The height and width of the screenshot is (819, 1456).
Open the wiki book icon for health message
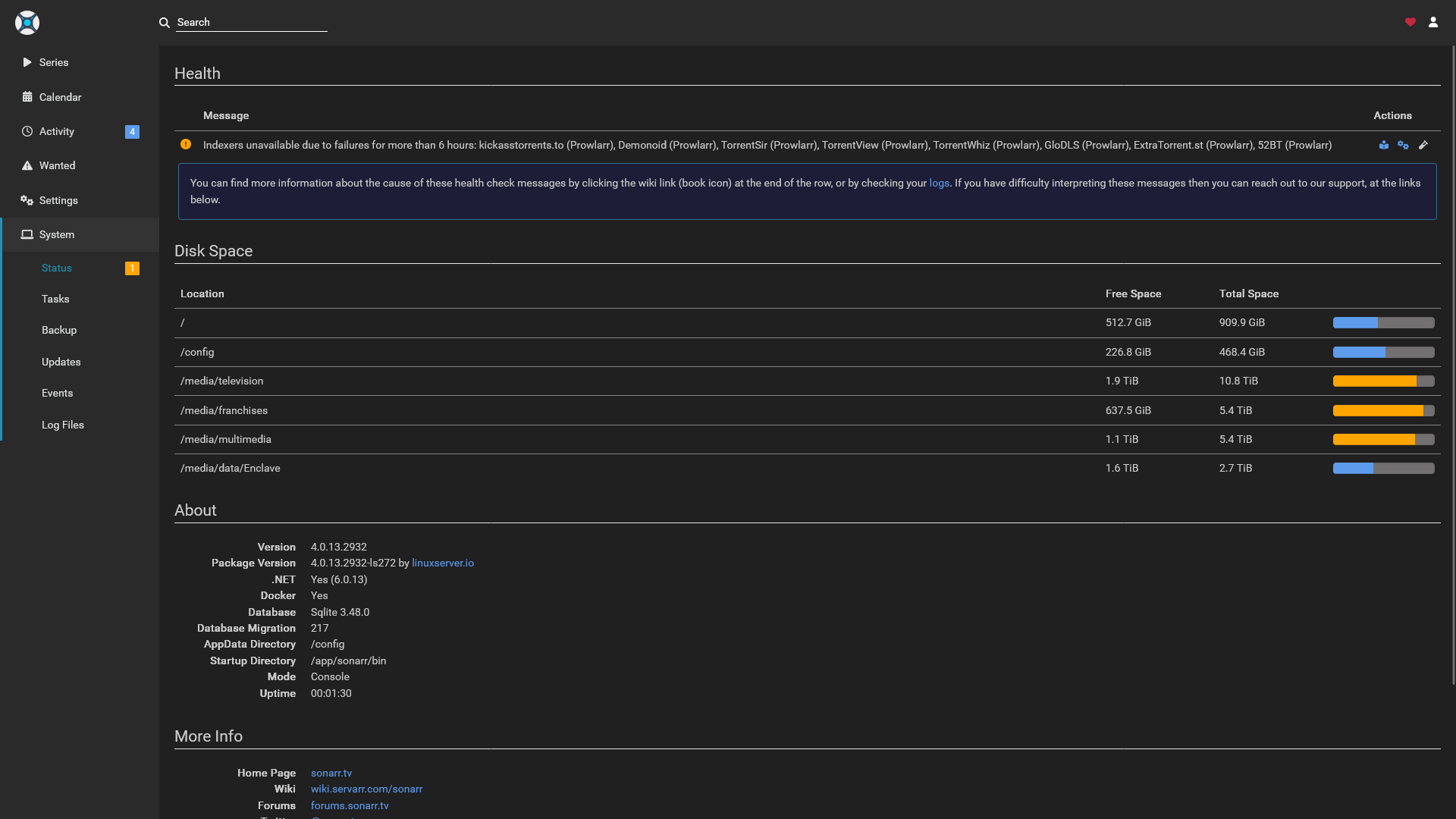tap(1384, 145)
